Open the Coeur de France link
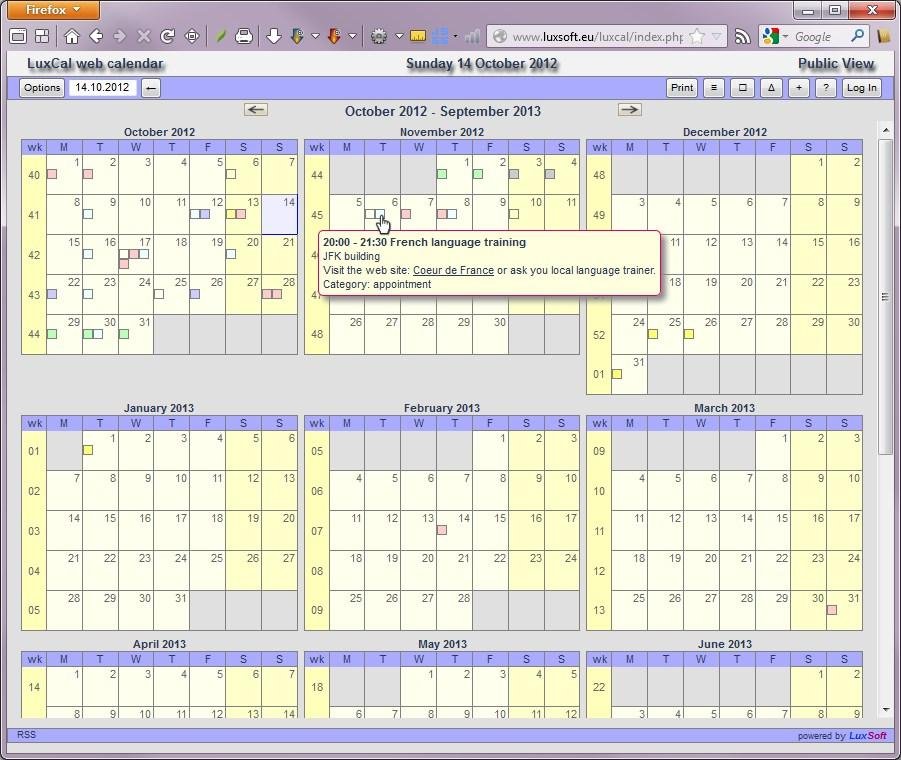901x760 pixels. [453, 270]
